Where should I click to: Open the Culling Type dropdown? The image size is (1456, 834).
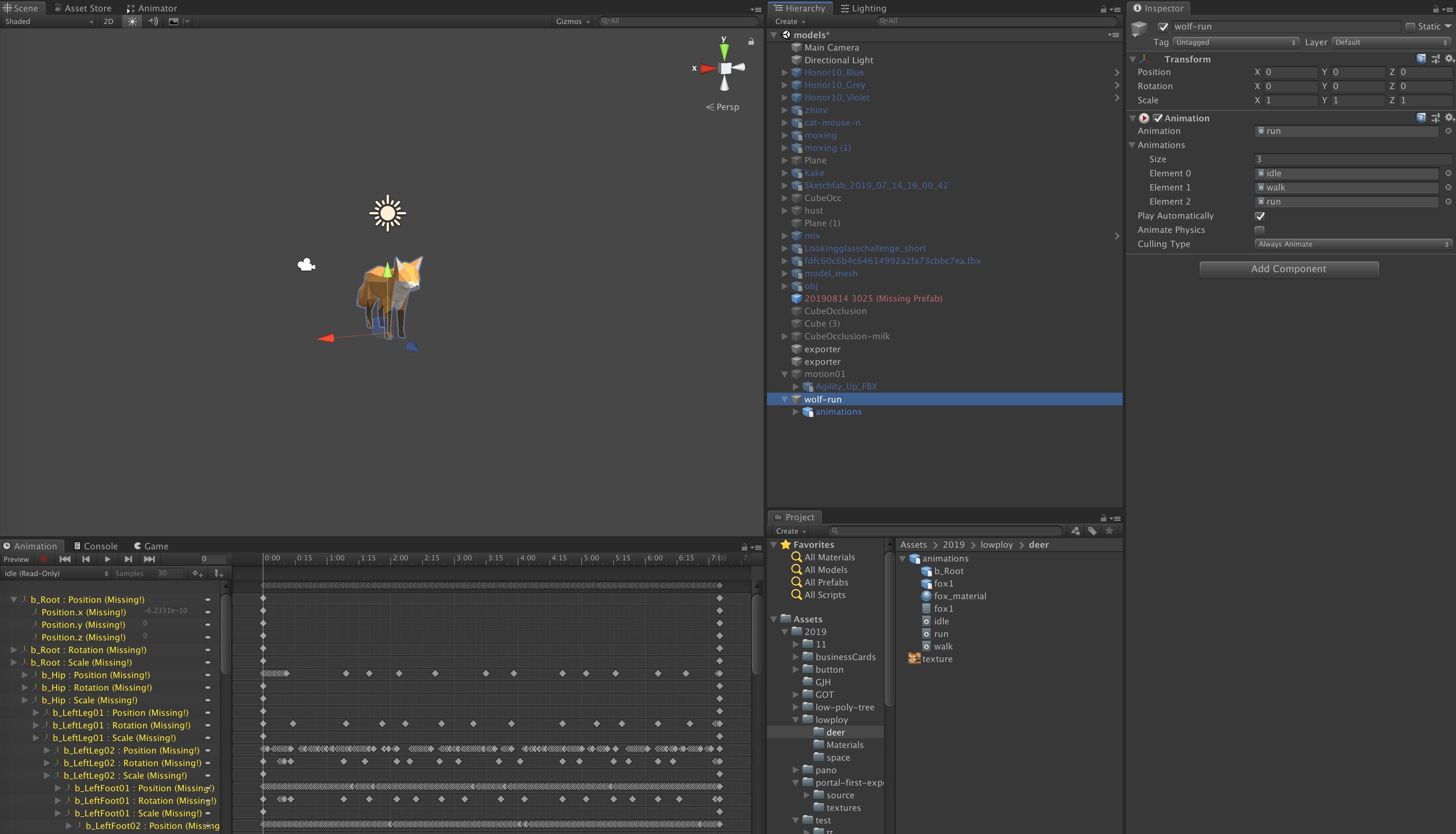(x=1352, y=244)
